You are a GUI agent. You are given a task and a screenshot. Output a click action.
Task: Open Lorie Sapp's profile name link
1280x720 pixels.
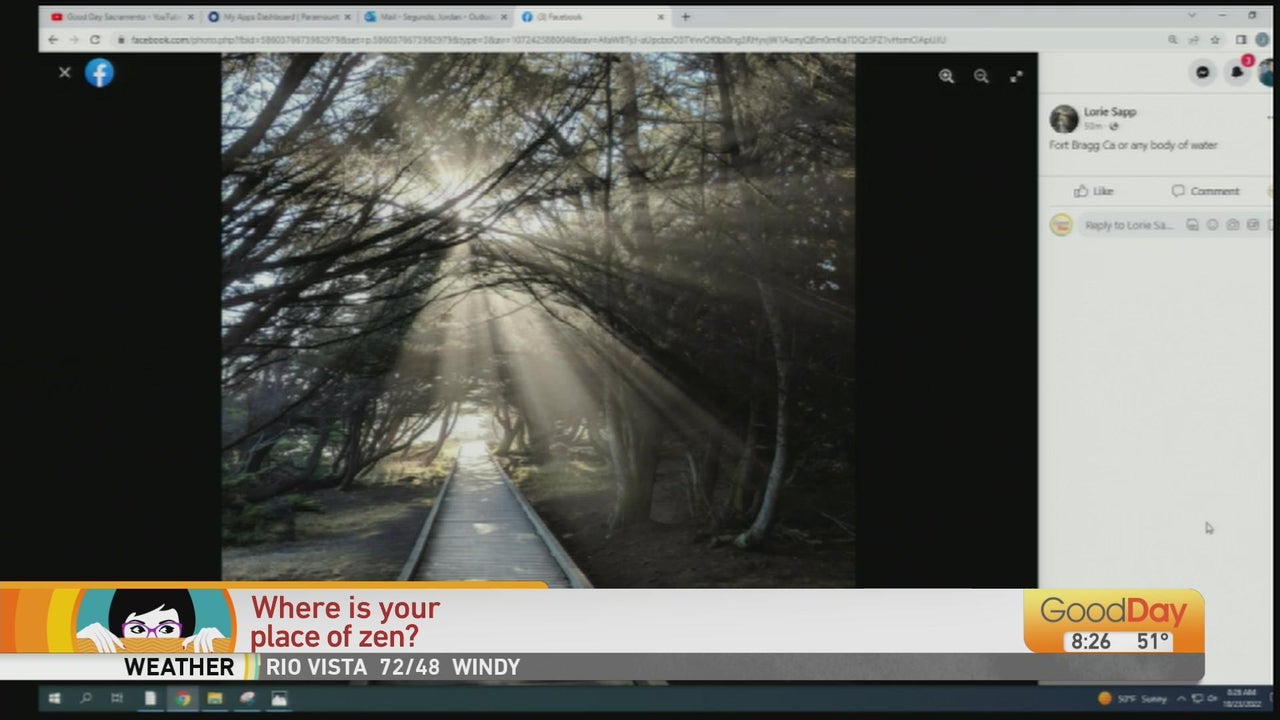[1110, 112]
